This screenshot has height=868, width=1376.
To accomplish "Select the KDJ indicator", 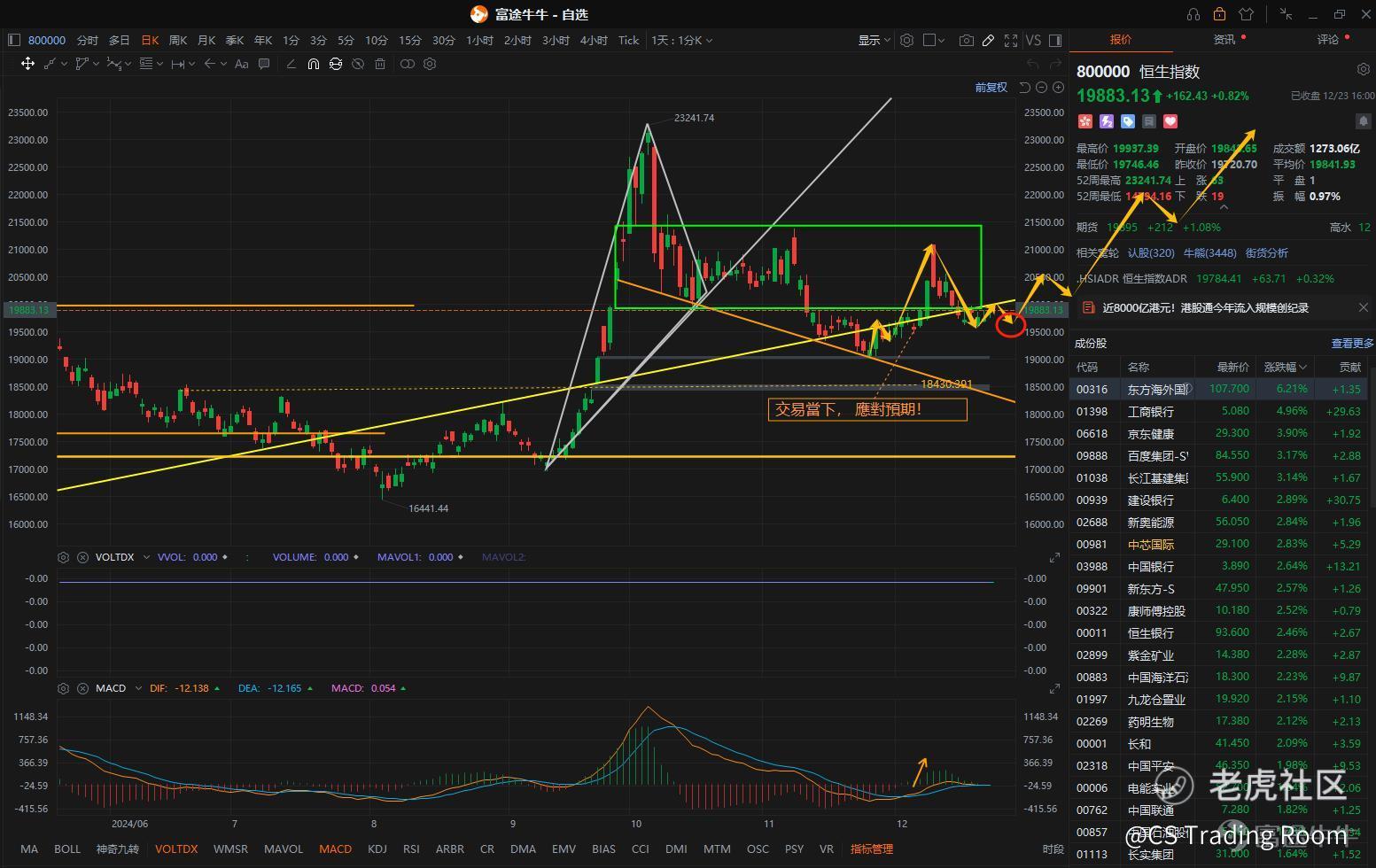I will 377,849.
